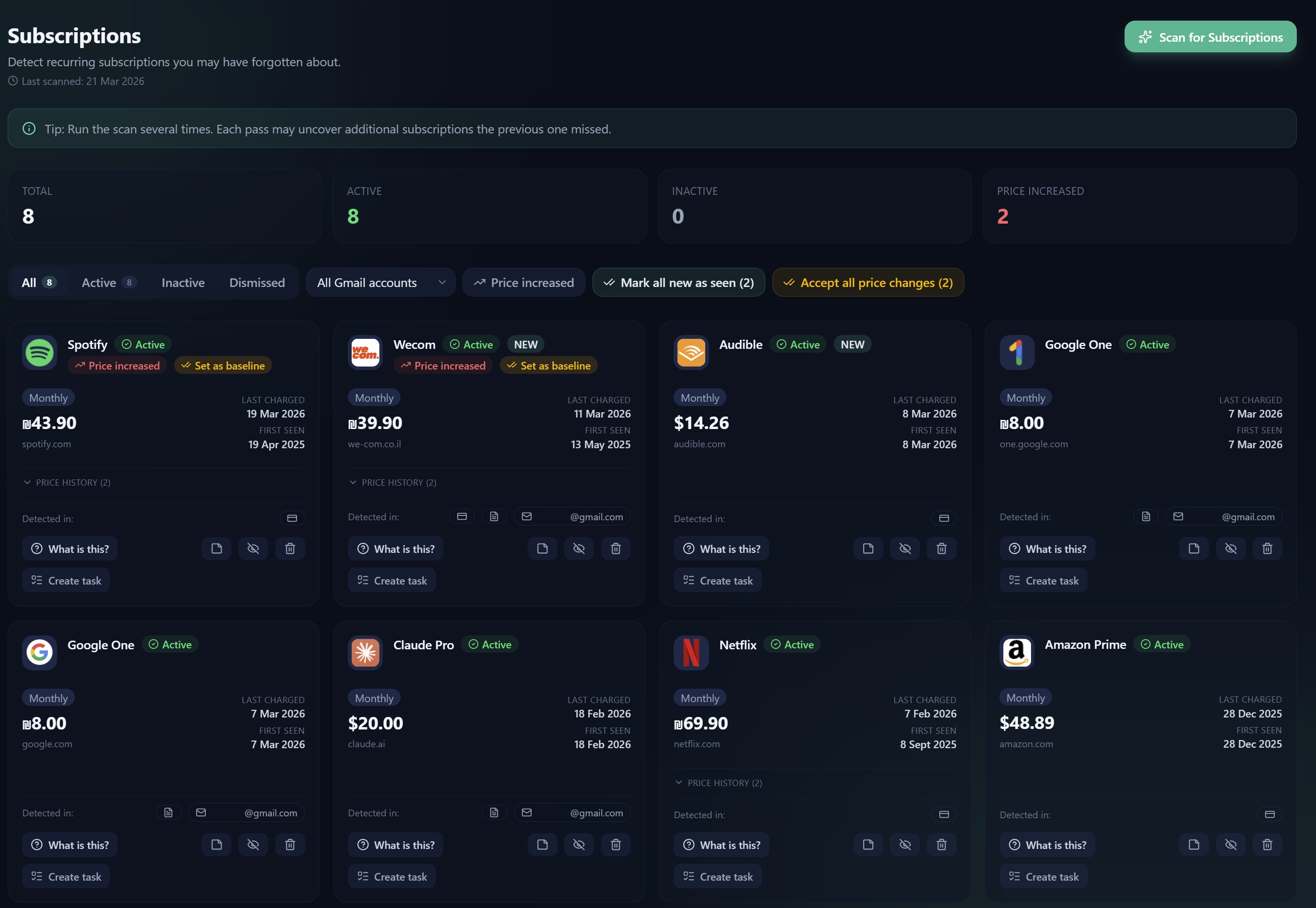
Task: Delete the Audible subscription via trash icon
Action: click(x=942, y=549)
